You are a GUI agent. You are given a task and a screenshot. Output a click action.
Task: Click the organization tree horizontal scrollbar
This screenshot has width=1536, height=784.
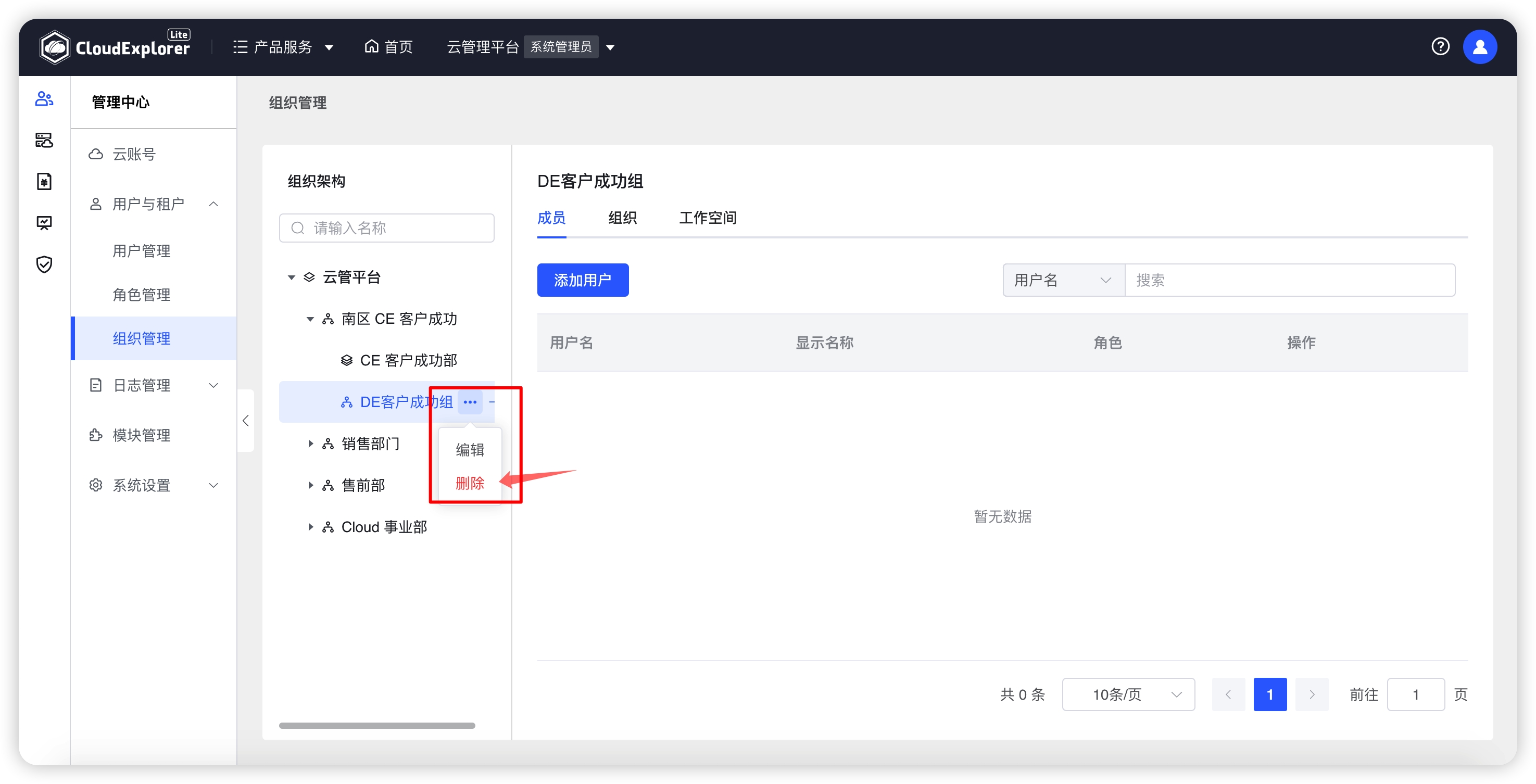click(x=377, y=726)
